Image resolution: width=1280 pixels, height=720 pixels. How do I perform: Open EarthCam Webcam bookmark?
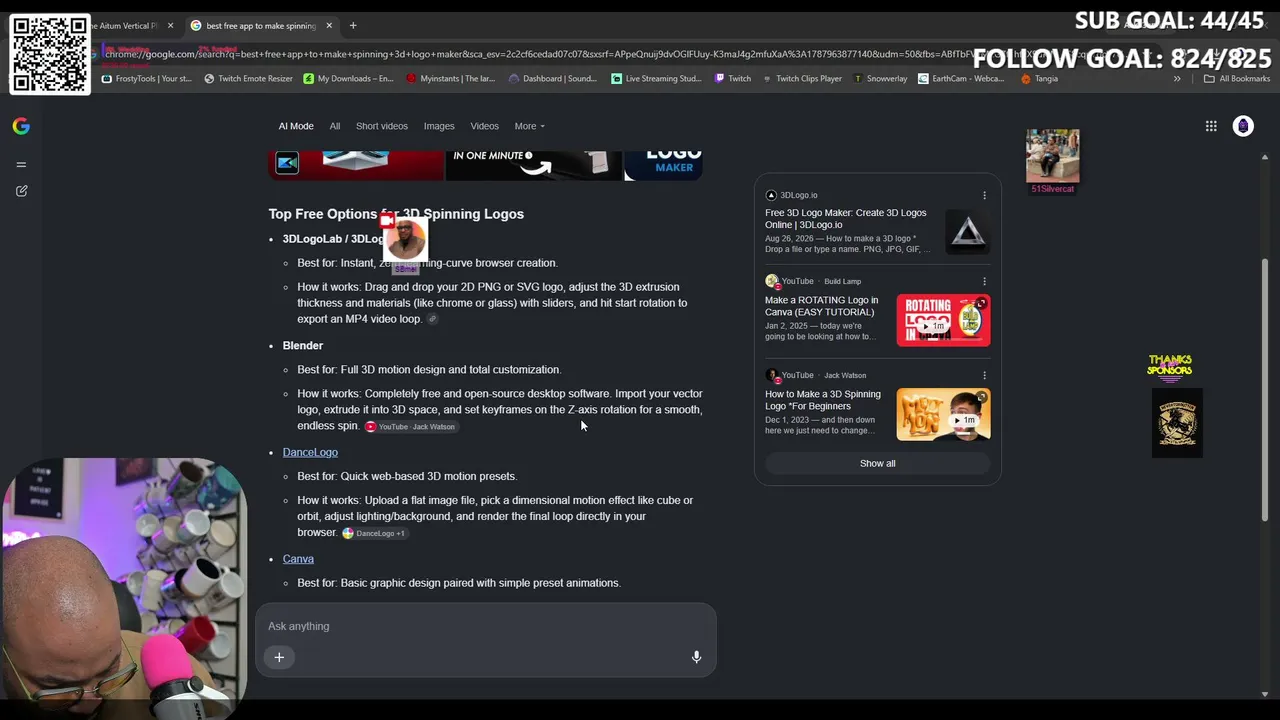click(x=961, y=79)
